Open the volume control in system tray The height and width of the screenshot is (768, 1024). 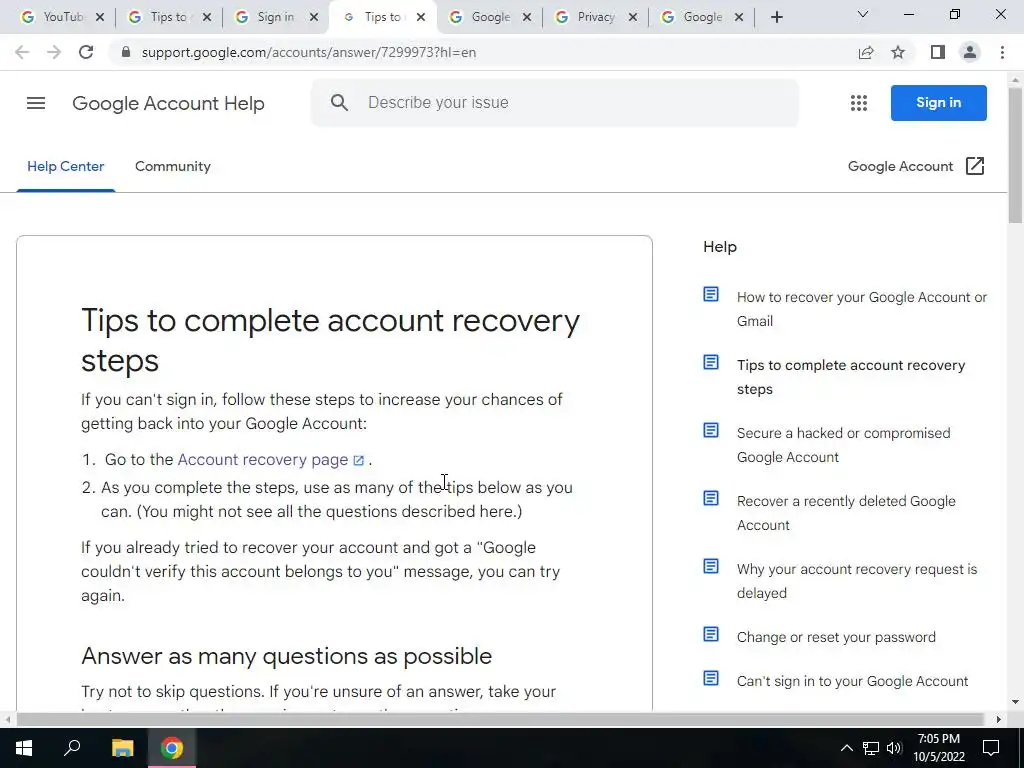(894, 748)
